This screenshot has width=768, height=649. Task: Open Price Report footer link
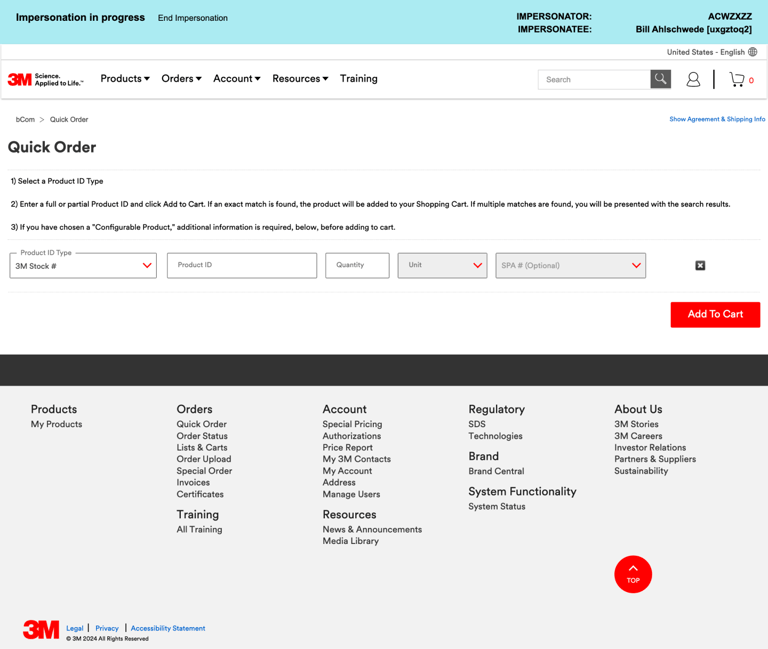tap(347, 448)
